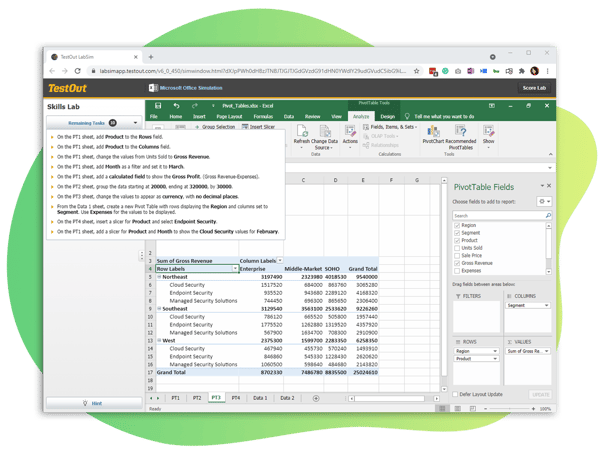Click Insert Slicer
The width and height of the screenshot is (600, 454).
[258, 127]
